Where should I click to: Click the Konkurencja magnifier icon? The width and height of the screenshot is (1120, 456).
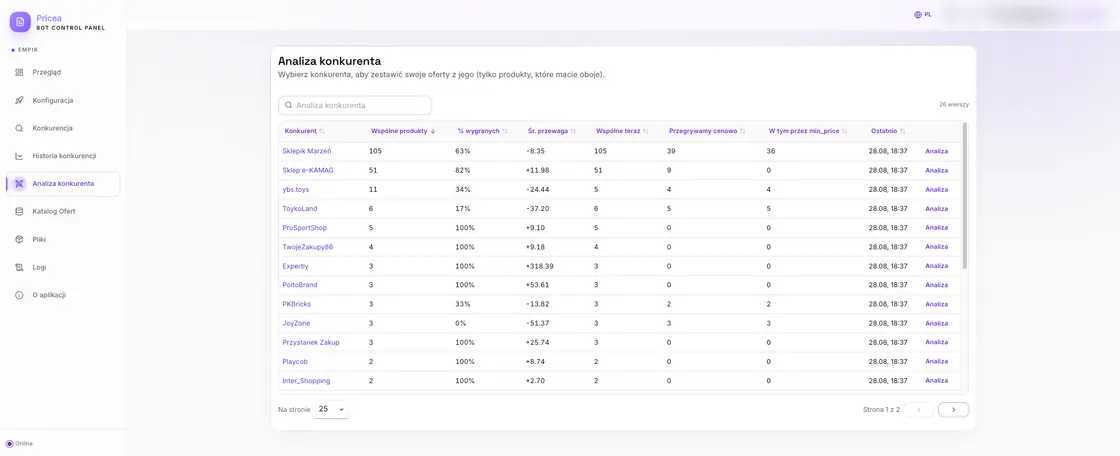pyautogui.click(x=19, y=128)
